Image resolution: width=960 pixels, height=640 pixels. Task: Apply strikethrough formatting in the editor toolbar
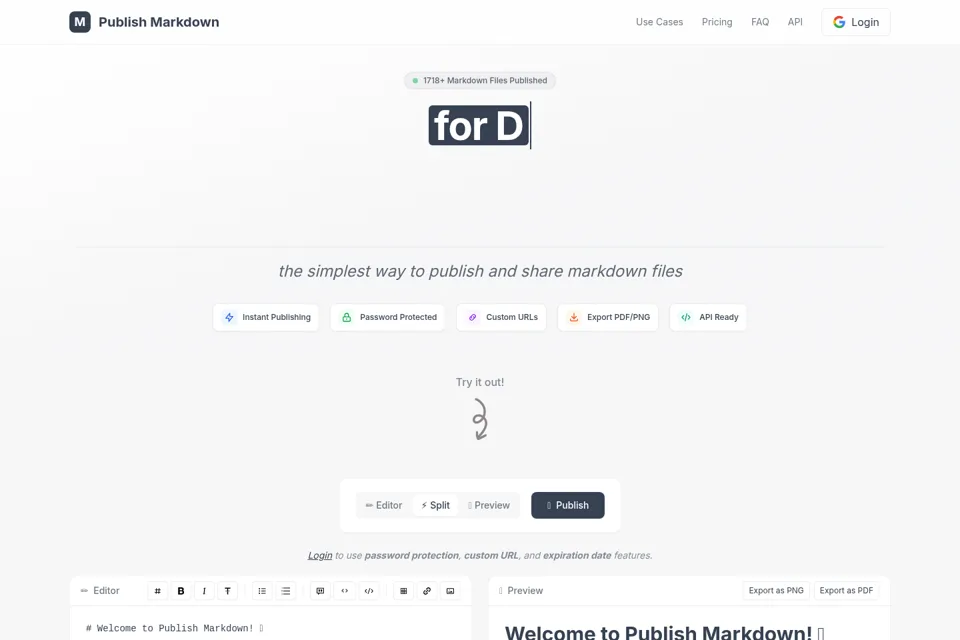(227, 591)
